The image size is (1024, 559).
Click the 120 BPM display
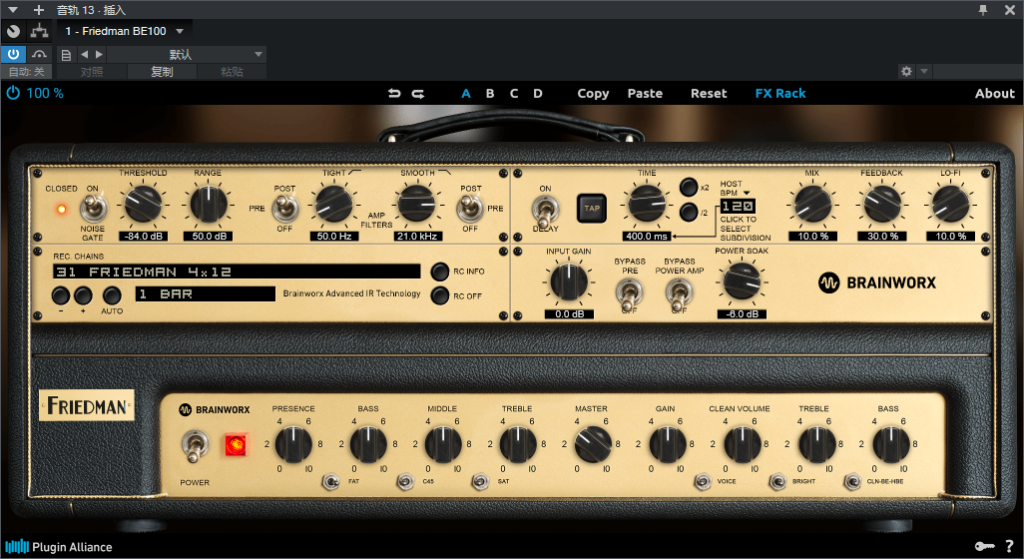click(737, 206)
